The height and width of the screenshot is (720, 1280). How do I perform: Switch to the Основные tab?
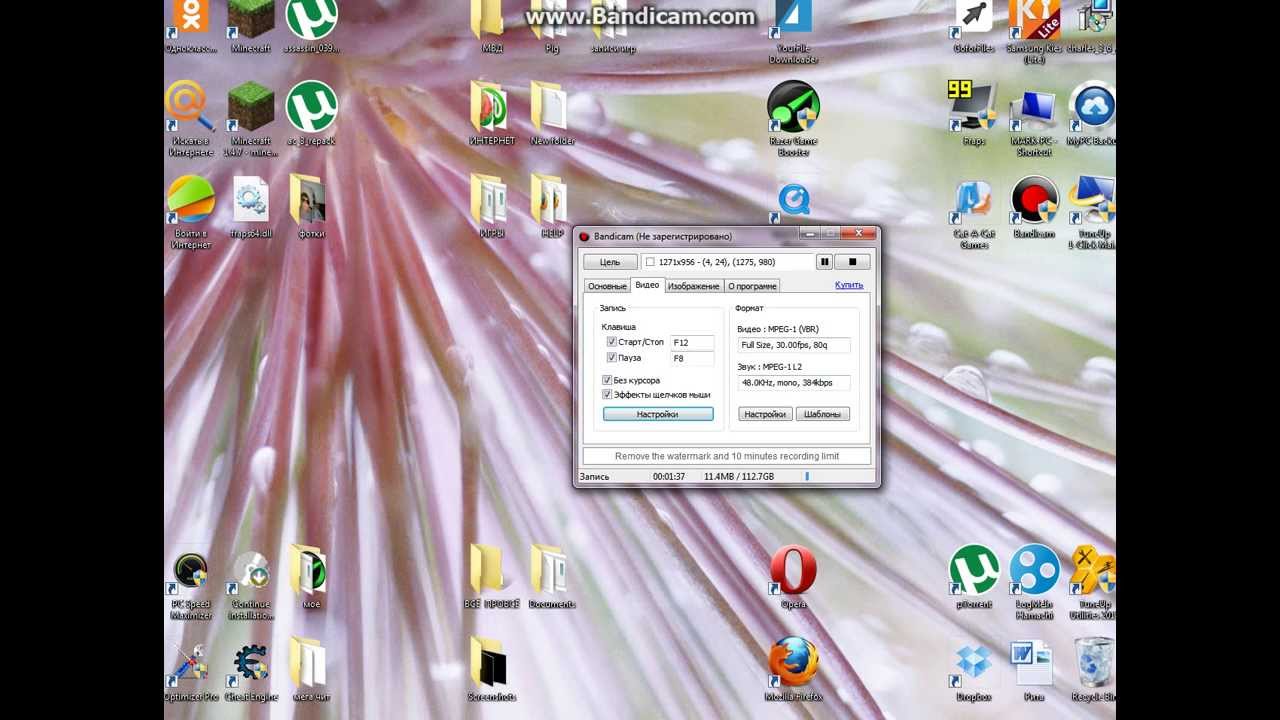click(607, 286)
